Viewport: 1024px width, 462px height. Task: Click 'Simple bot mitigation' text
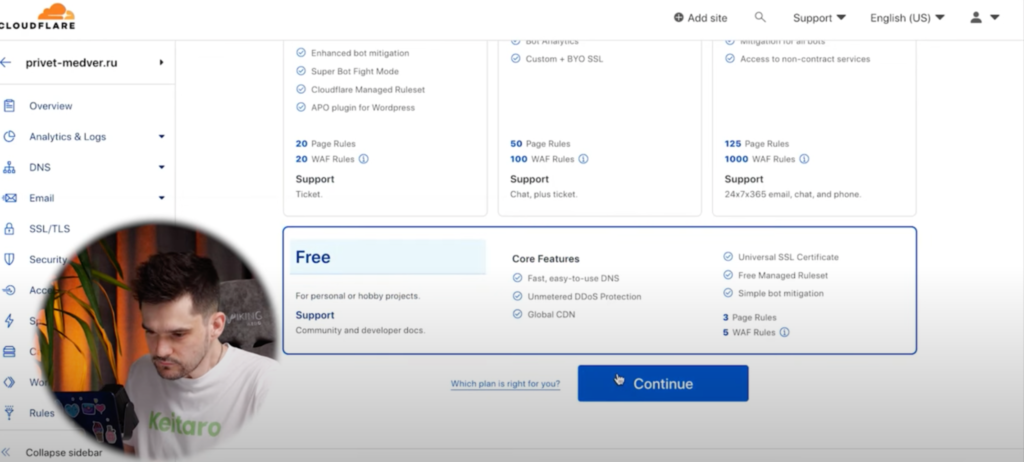pos(780,293)
